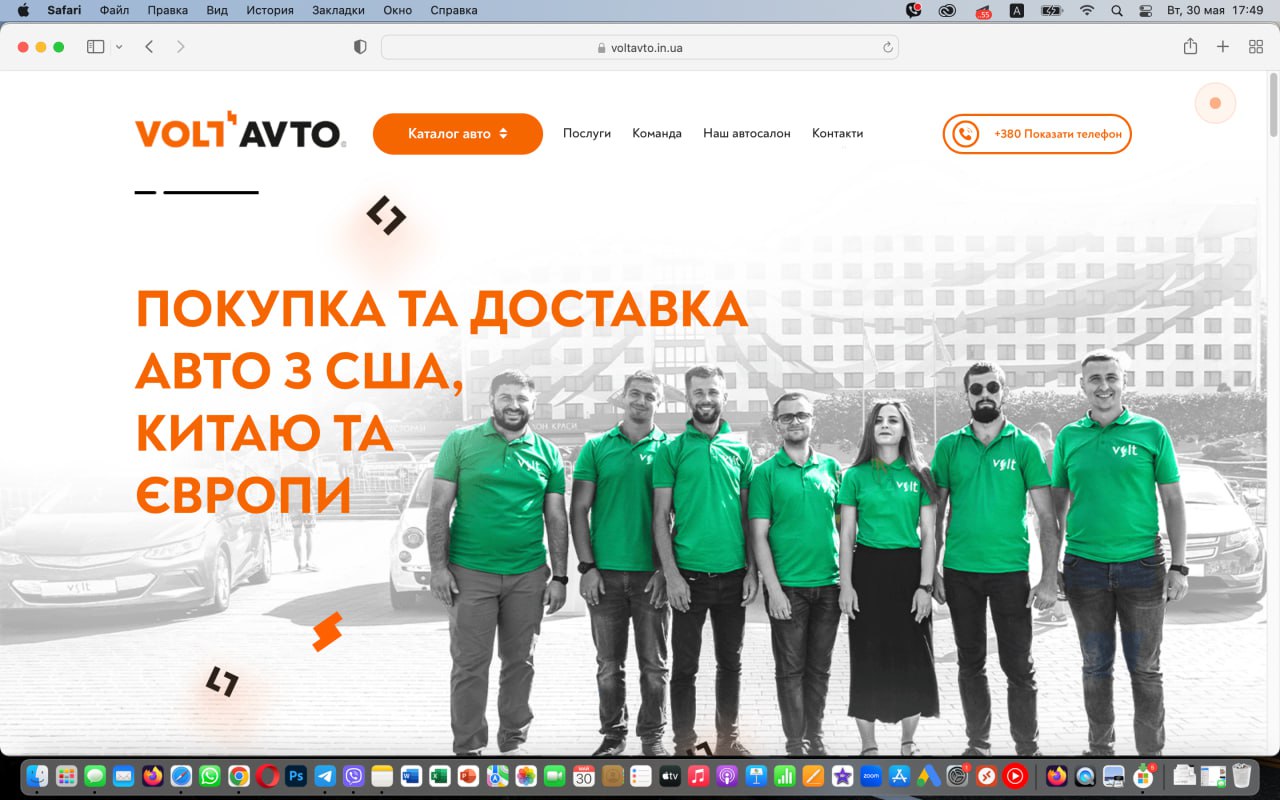Open YouTube Music from the Dock
The width and height of the screenshot is (1280, 800).
coord(1015,776)
